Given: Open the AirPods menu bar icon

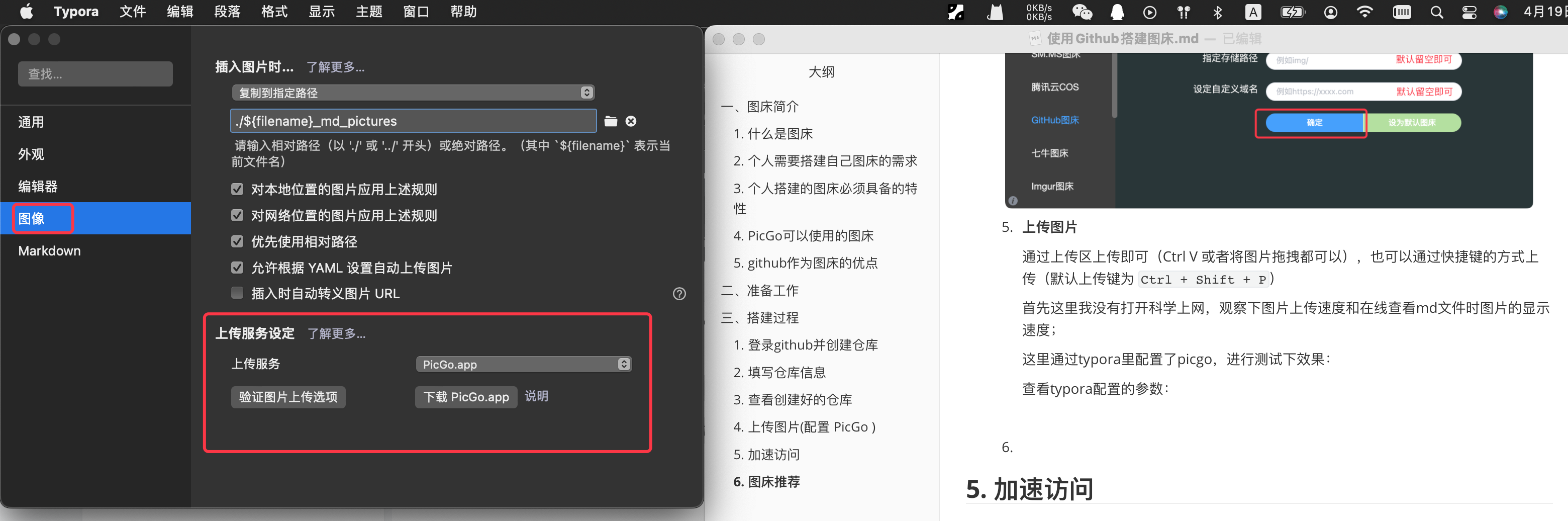Looking at the screenshot, I should coord(1184,12).
